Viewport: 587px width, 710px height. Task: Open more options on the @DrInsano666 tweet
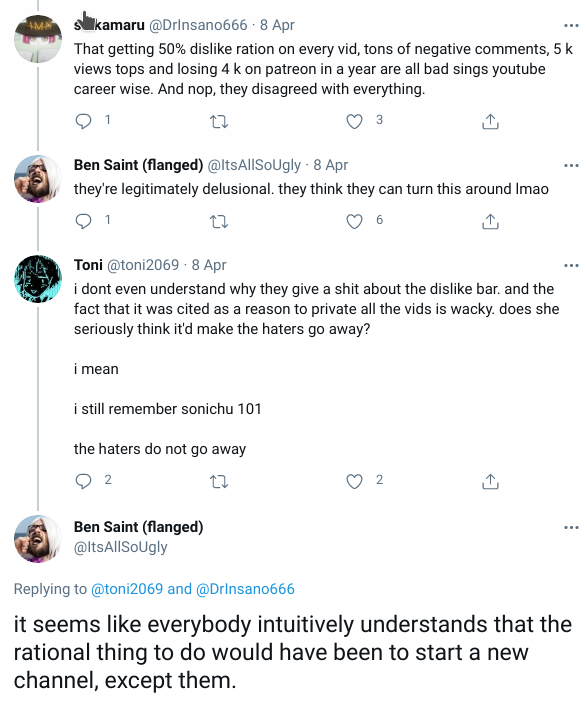571,25
